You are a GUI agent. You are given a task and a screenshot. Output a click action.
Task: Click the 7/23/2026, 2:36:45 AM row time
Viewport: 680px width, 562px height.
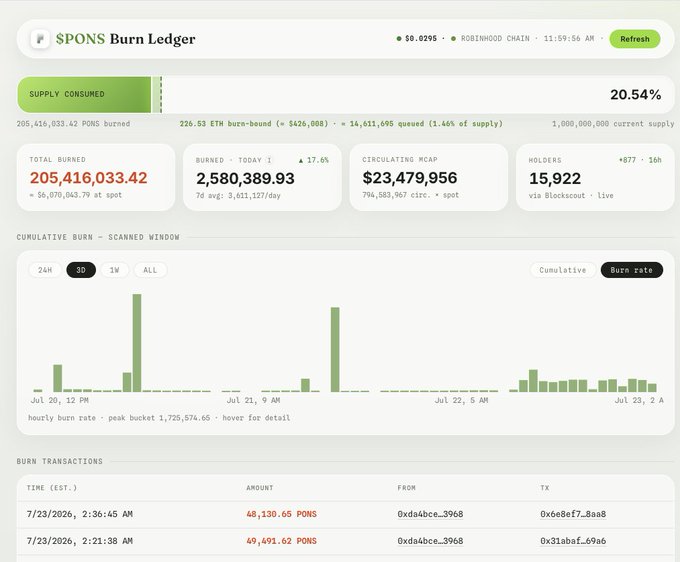pos(80,514)
